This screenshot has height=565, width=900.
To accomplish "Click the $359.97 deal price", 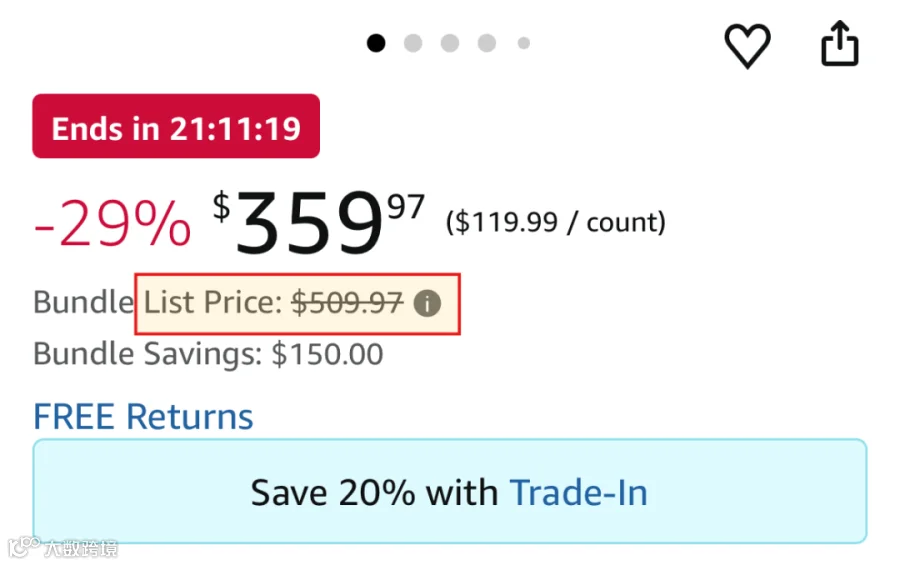I will pyautogui.click(x=319, y=222).
